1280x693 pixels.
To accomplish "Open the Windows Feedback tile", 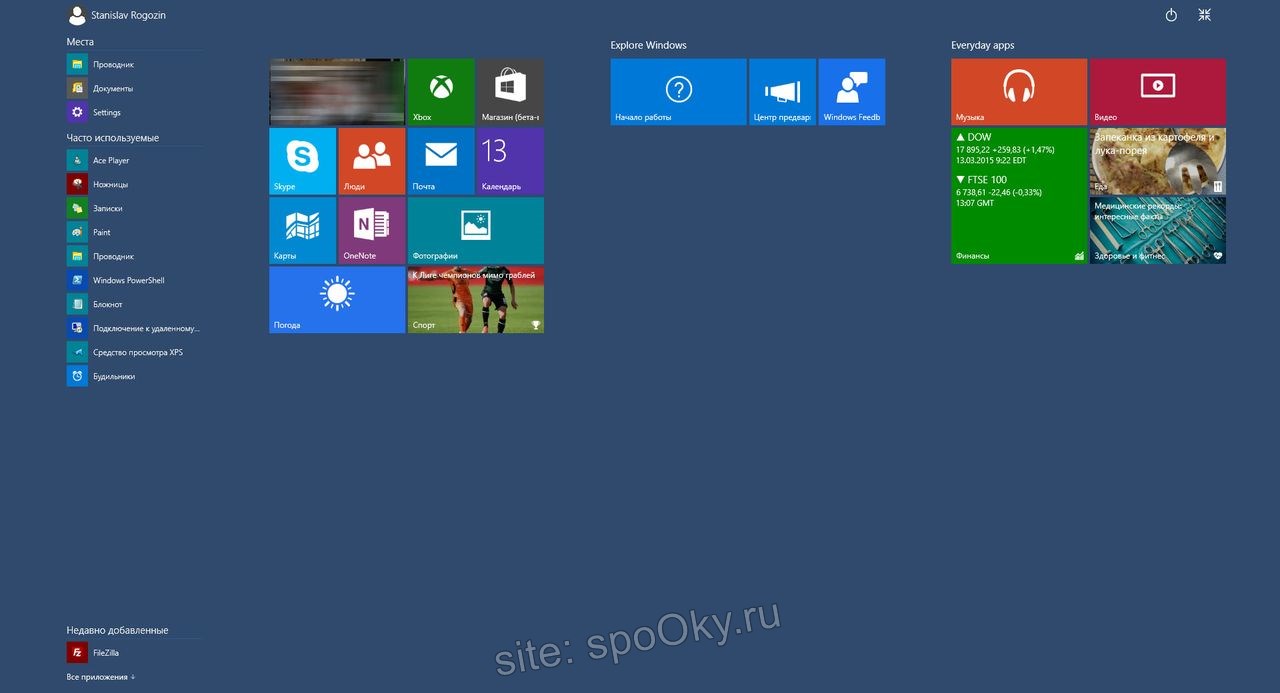I will tap(852, 92).
